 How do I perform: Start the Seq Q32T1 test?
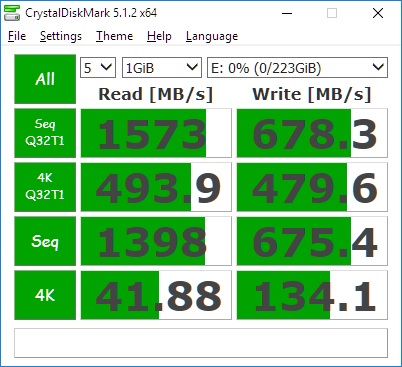[x=45, y=133]
